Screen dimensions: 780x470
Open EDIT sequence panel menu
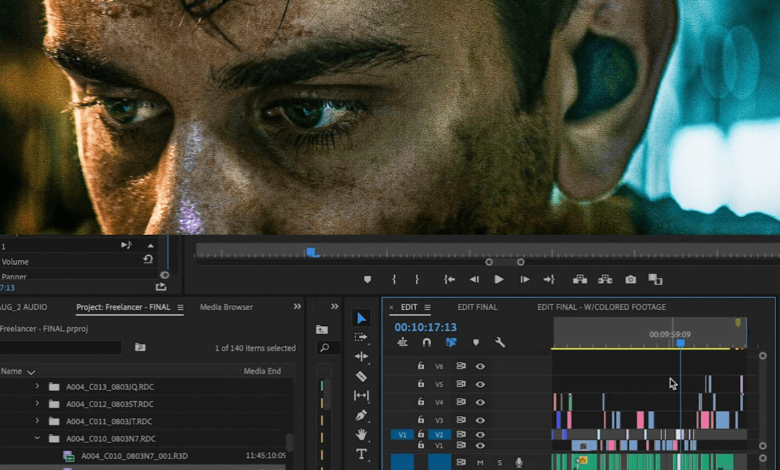427,307
